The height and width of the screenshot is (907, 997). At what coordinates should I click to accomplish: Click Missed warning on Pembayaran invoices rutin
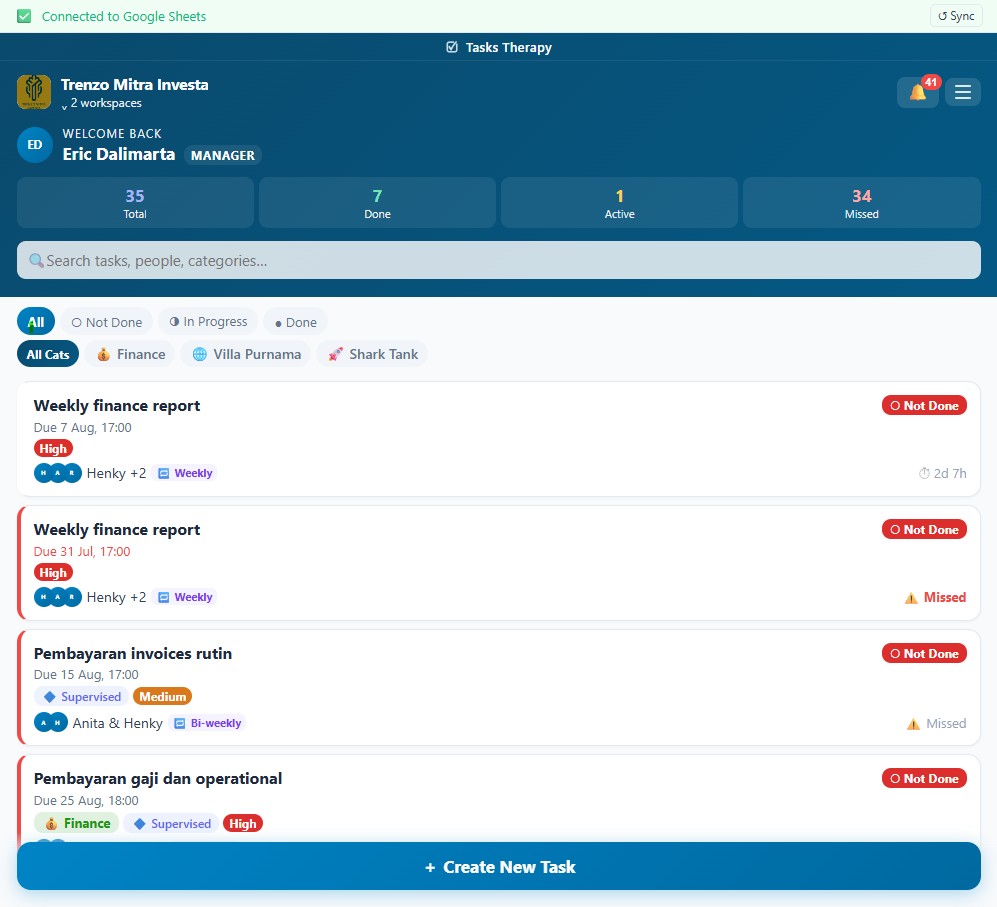(936, 723)
